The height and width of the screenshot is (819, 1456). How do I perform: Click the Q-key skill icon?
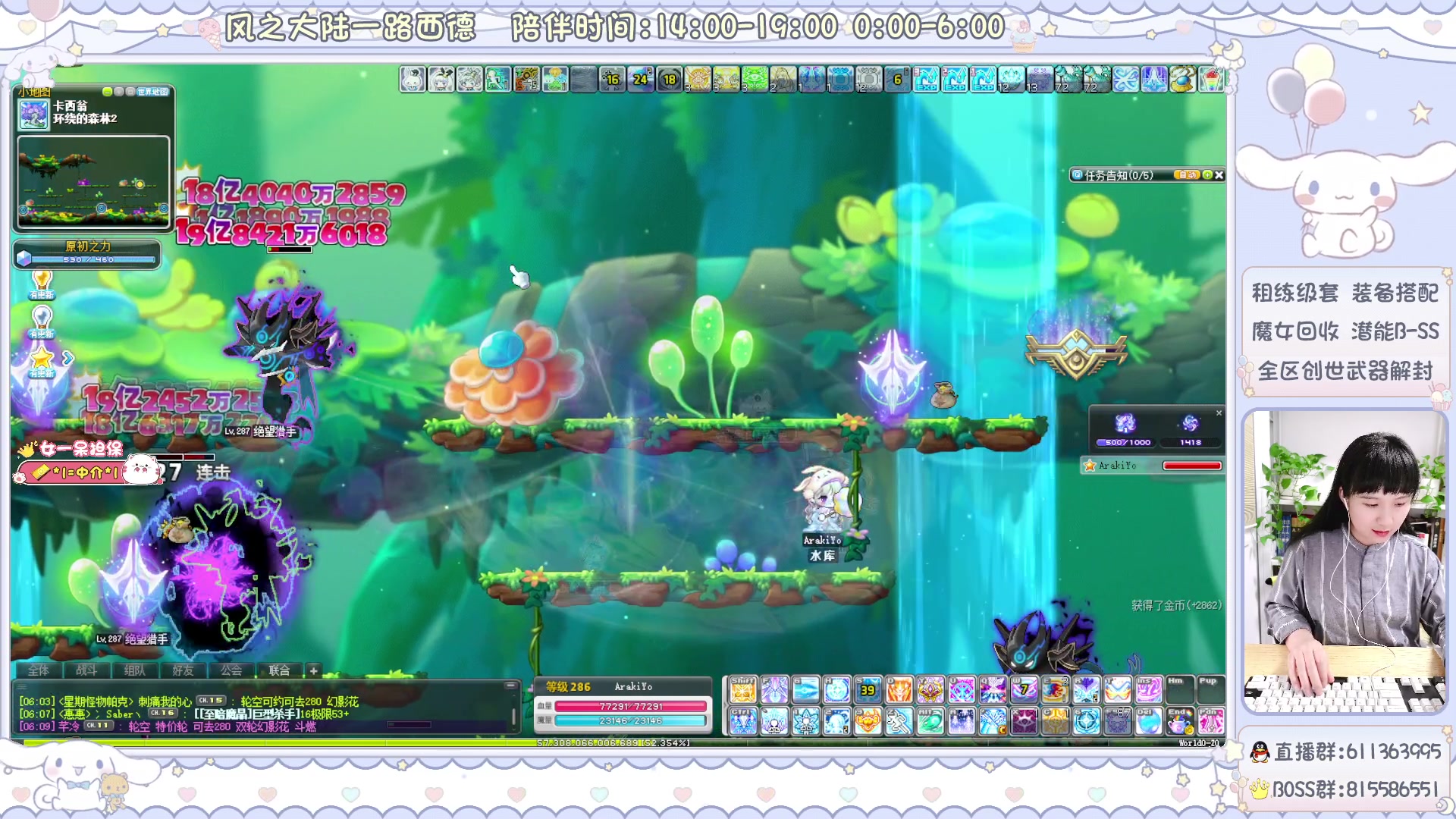[993, 689]
